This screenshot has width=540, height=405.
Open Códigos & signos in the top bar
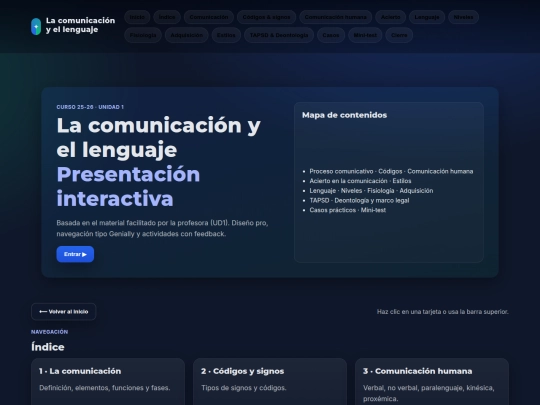[266, 17]
